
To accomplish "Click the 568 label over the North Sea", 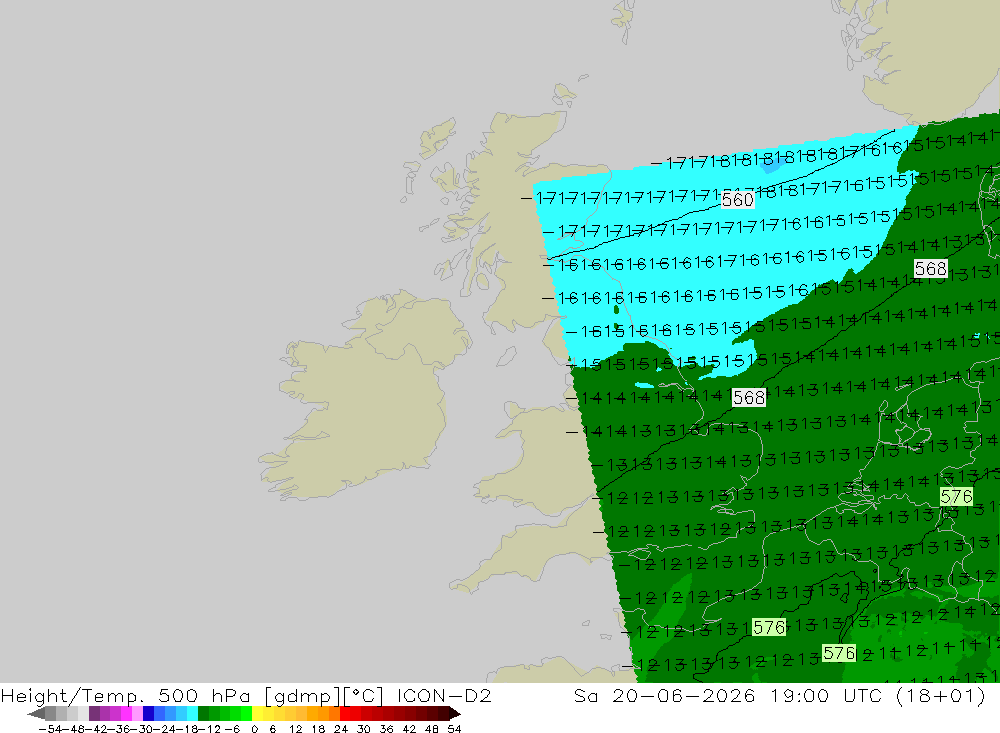I will pyautogui.click(x=749, y=398).
